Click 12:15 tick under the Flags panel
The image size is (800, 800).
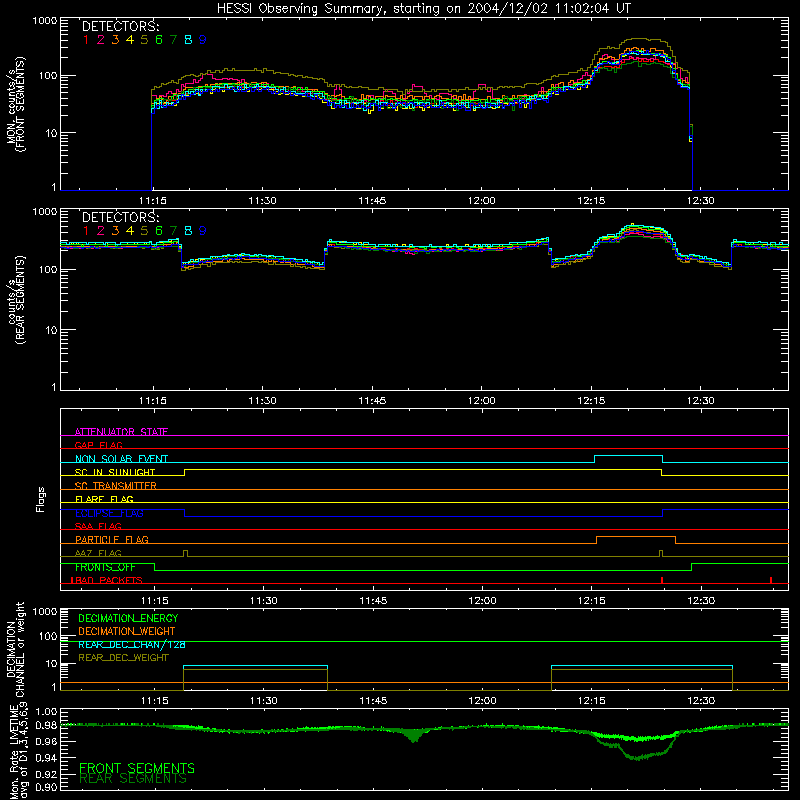click(x=592, y=601)
